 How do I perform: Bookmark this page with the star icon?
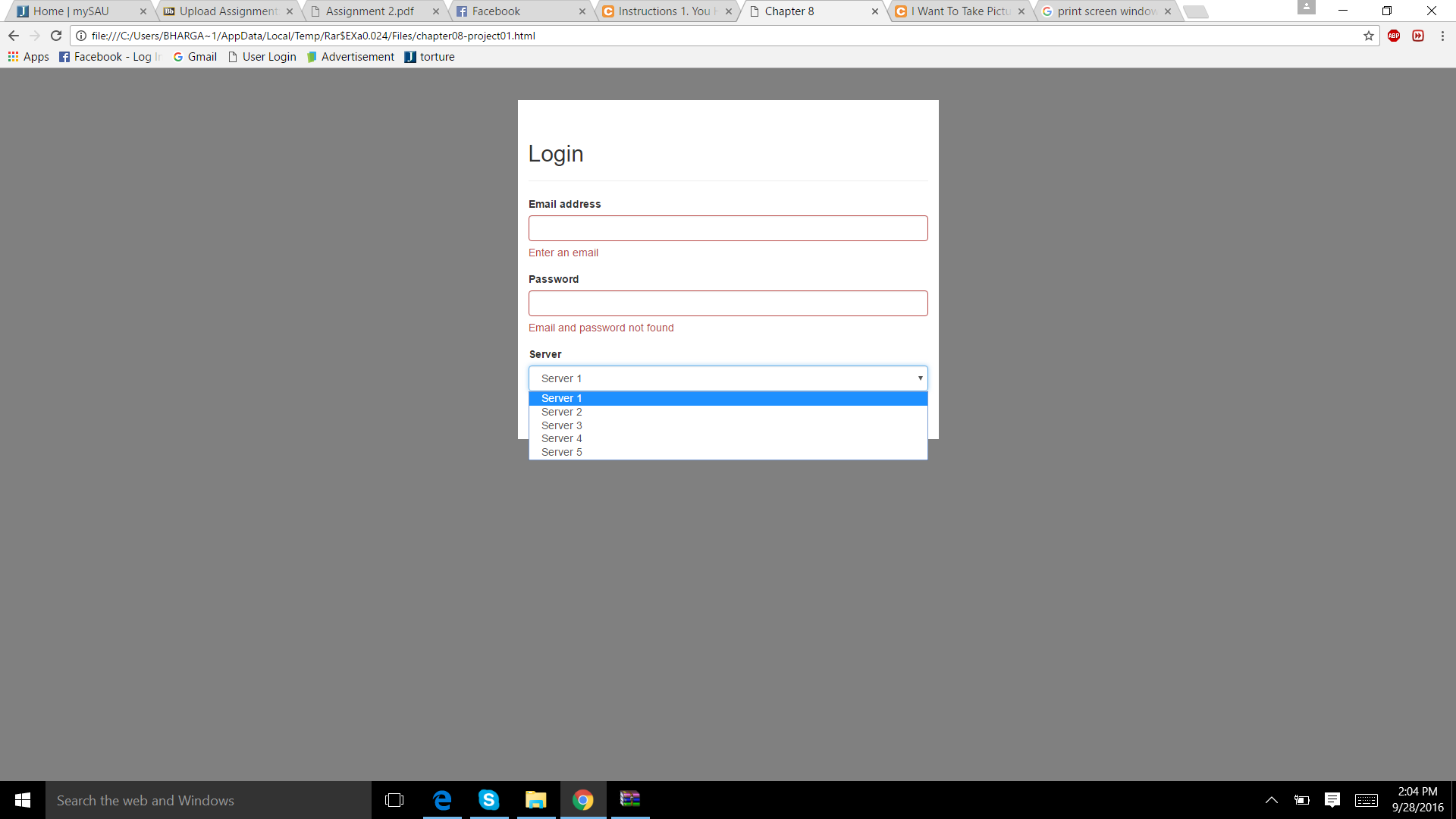click(1368, 36)
